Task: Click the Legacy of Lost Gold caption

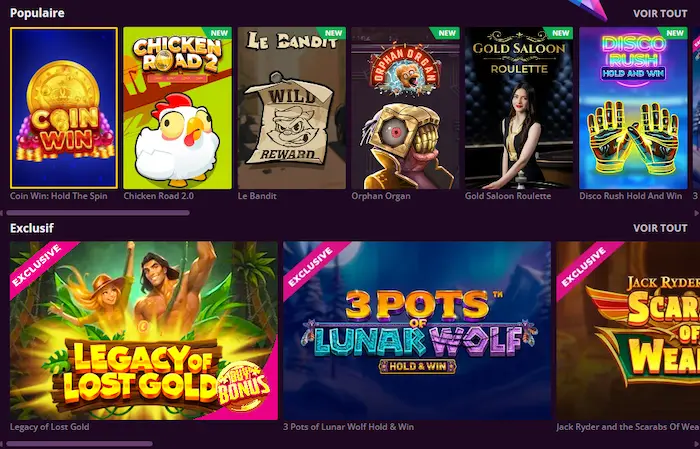Action: [x=50, y=427]
